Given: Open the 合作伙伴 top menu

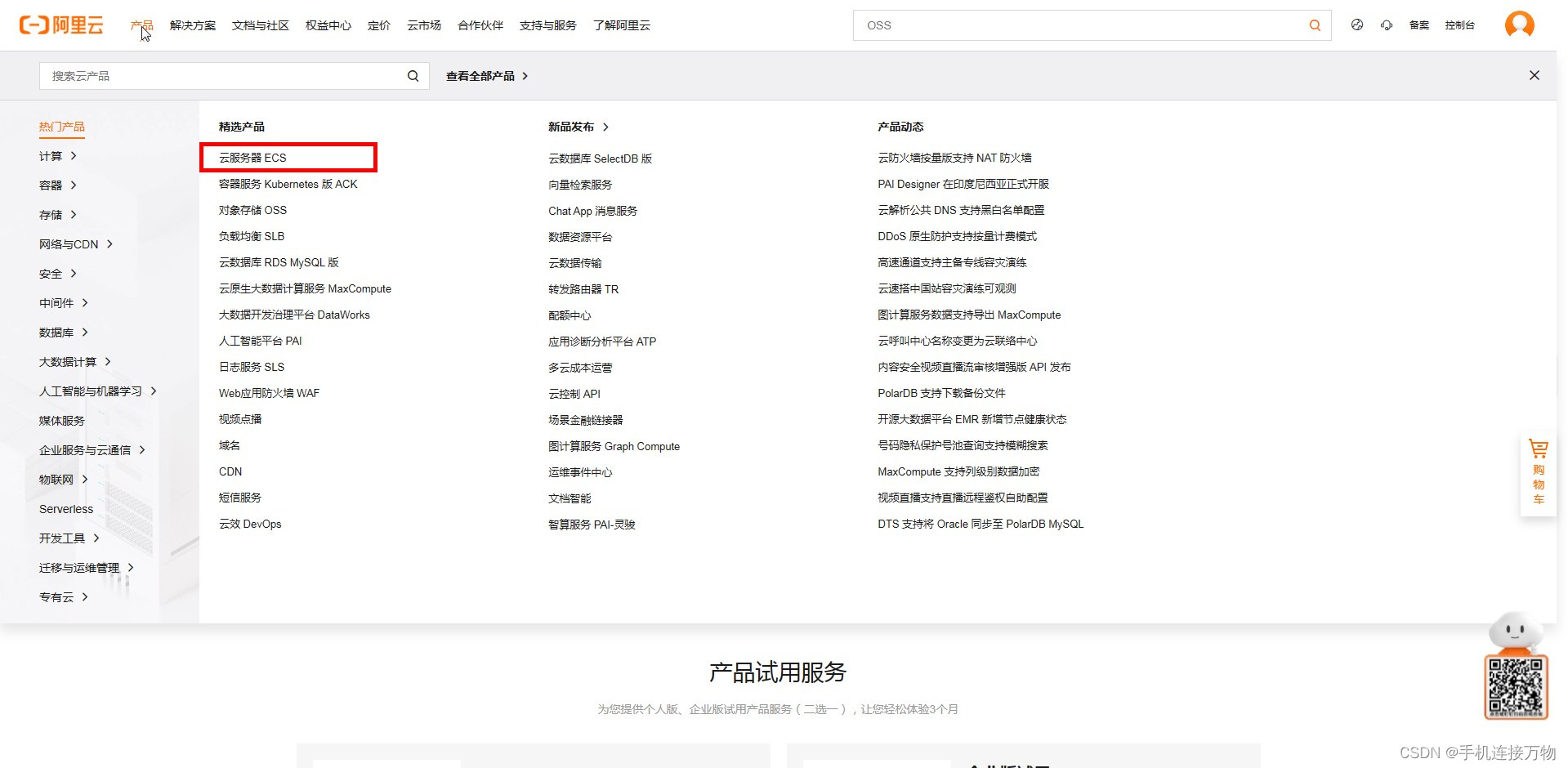Looking at the screenshot, I should (480, 25).
